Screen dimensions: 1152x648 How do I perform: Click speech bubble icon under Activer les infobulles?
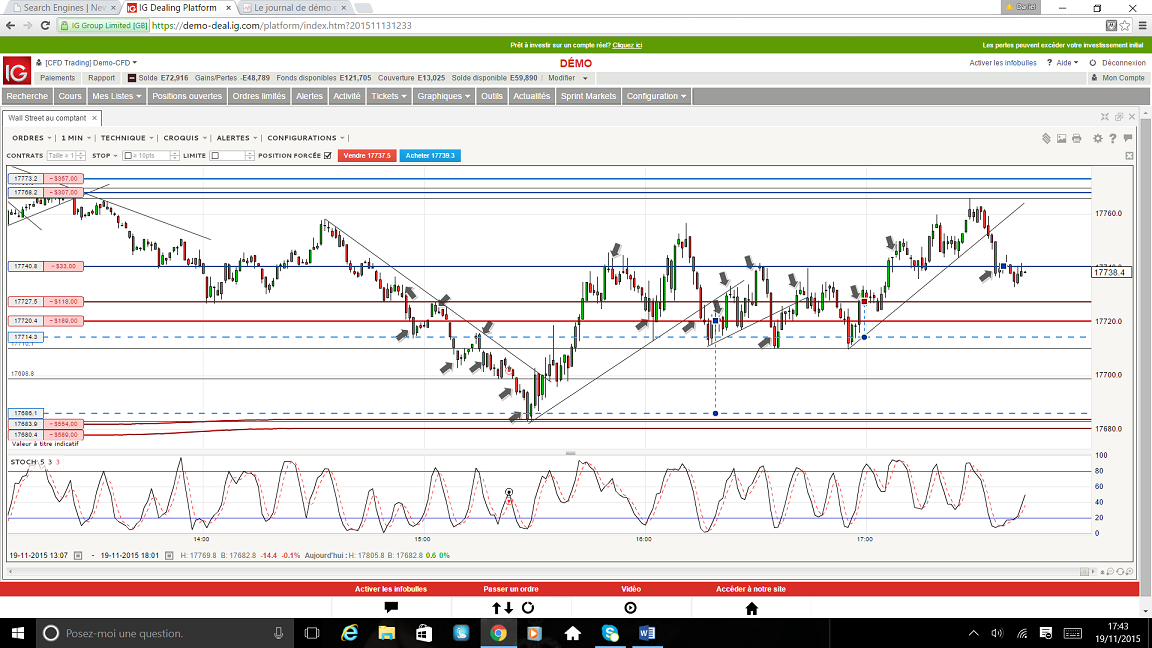391,608
